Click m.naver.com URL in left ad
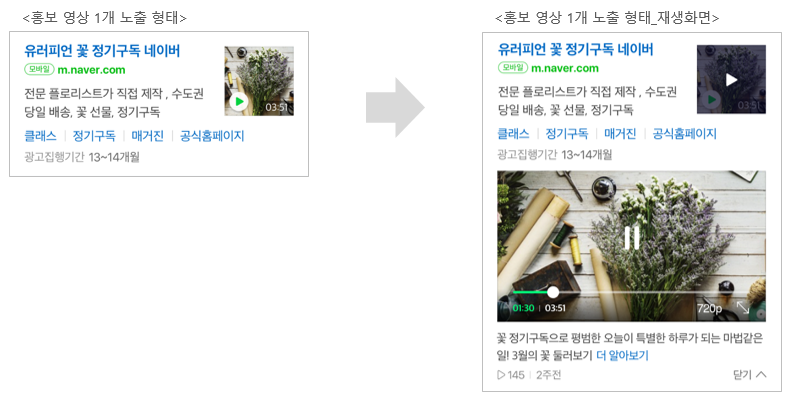 (x=91, y=70)
